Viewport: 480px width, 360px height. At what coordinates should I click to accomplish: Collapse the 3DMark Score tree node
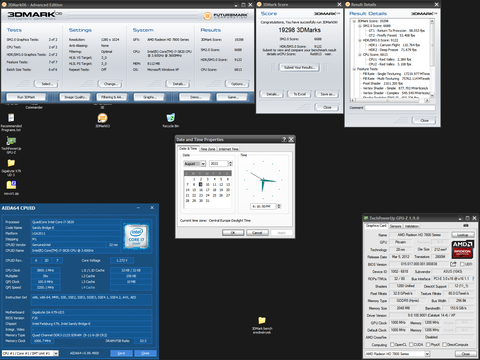[354, 21]
